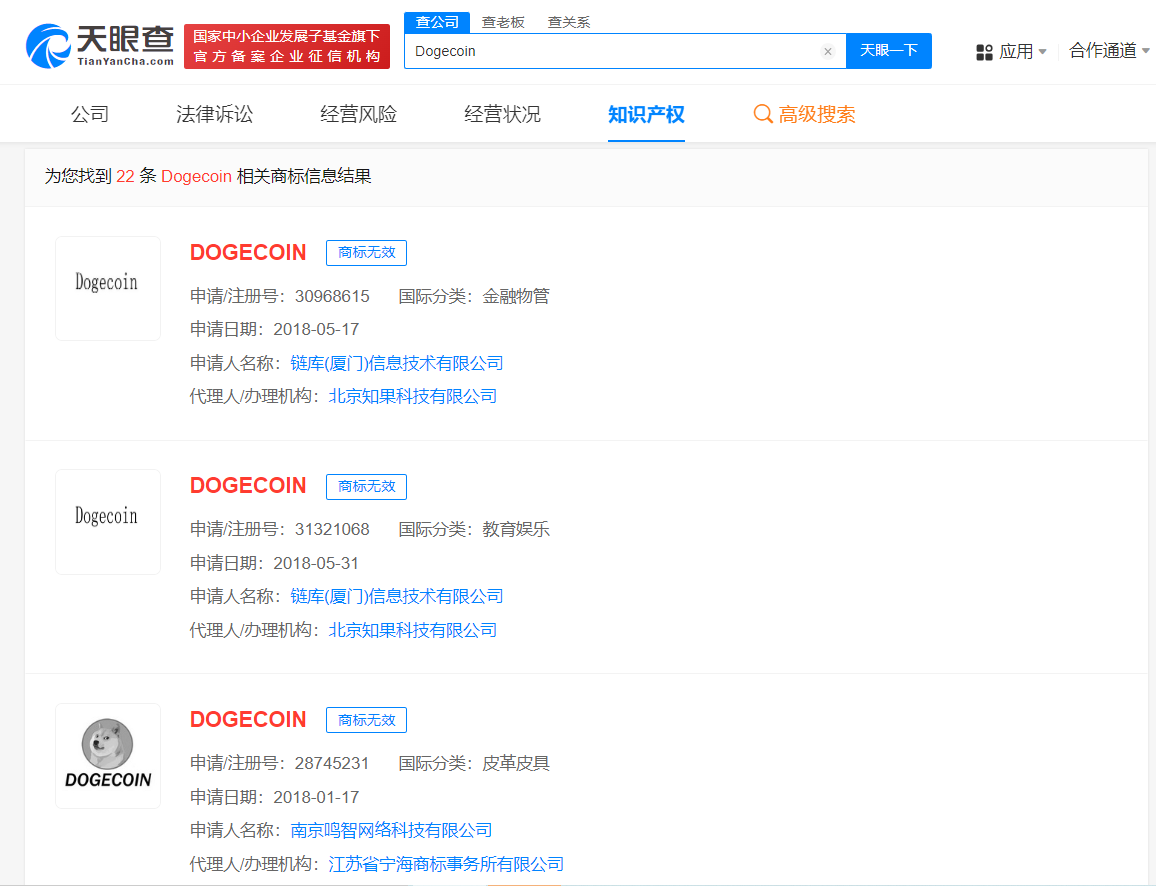Expand the 高级搜索 options
The height and width of the screenshot is (886, 1156).
point(815,114)
